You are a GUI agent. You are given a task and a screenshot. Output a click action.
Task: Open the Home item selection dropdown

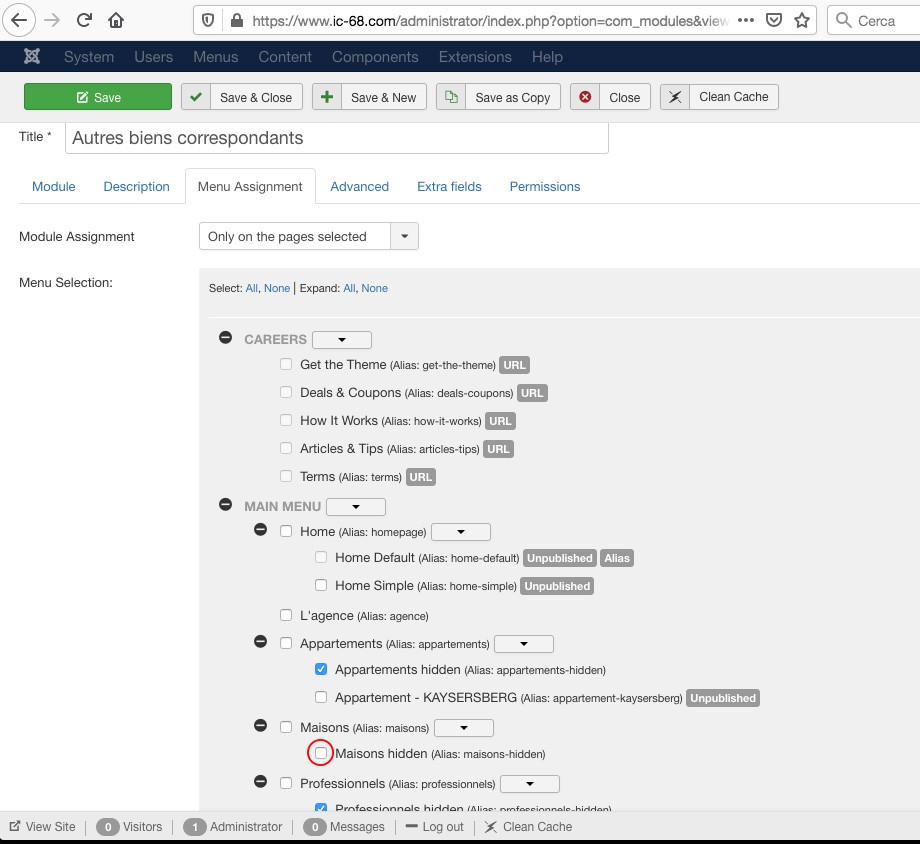coord(461,532)
